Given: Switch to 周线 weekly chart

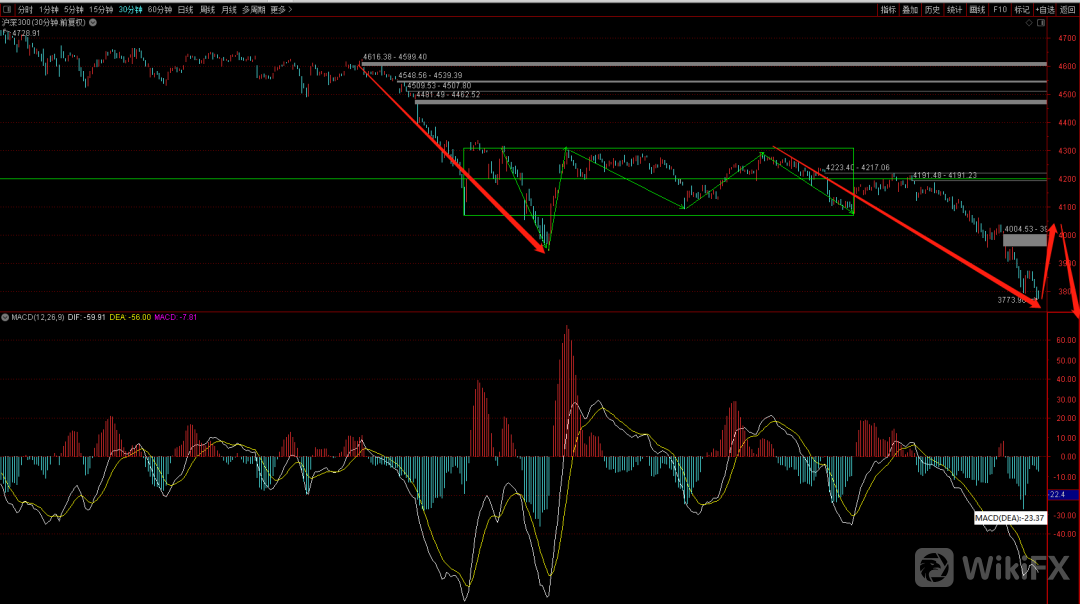Looking at the screenshot, I should [207, 9].
